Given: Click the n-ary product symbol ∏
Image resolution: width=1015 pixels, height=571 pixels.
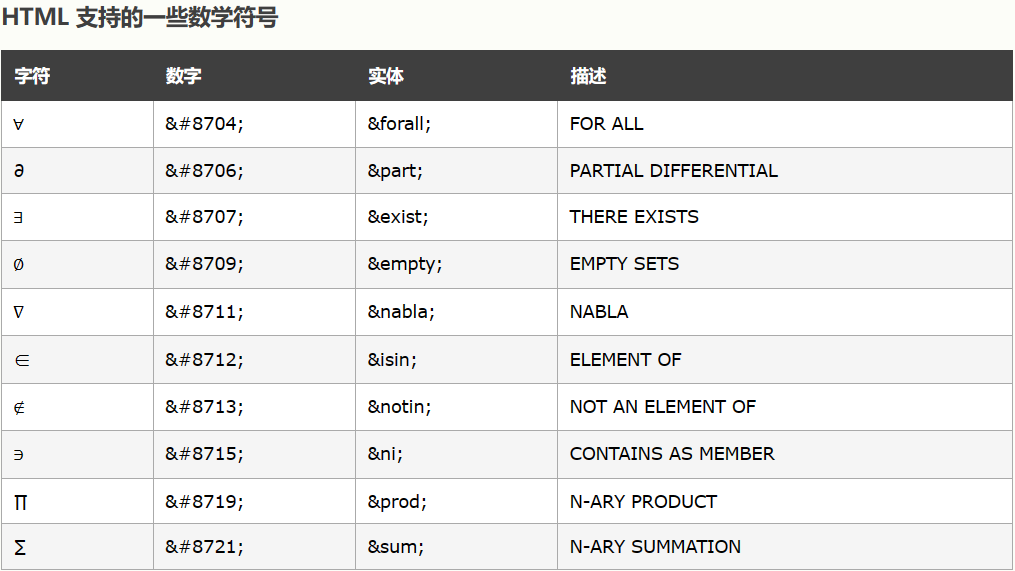Looking at the screenshot, I should pyautogui.click(x=21, y=502).
